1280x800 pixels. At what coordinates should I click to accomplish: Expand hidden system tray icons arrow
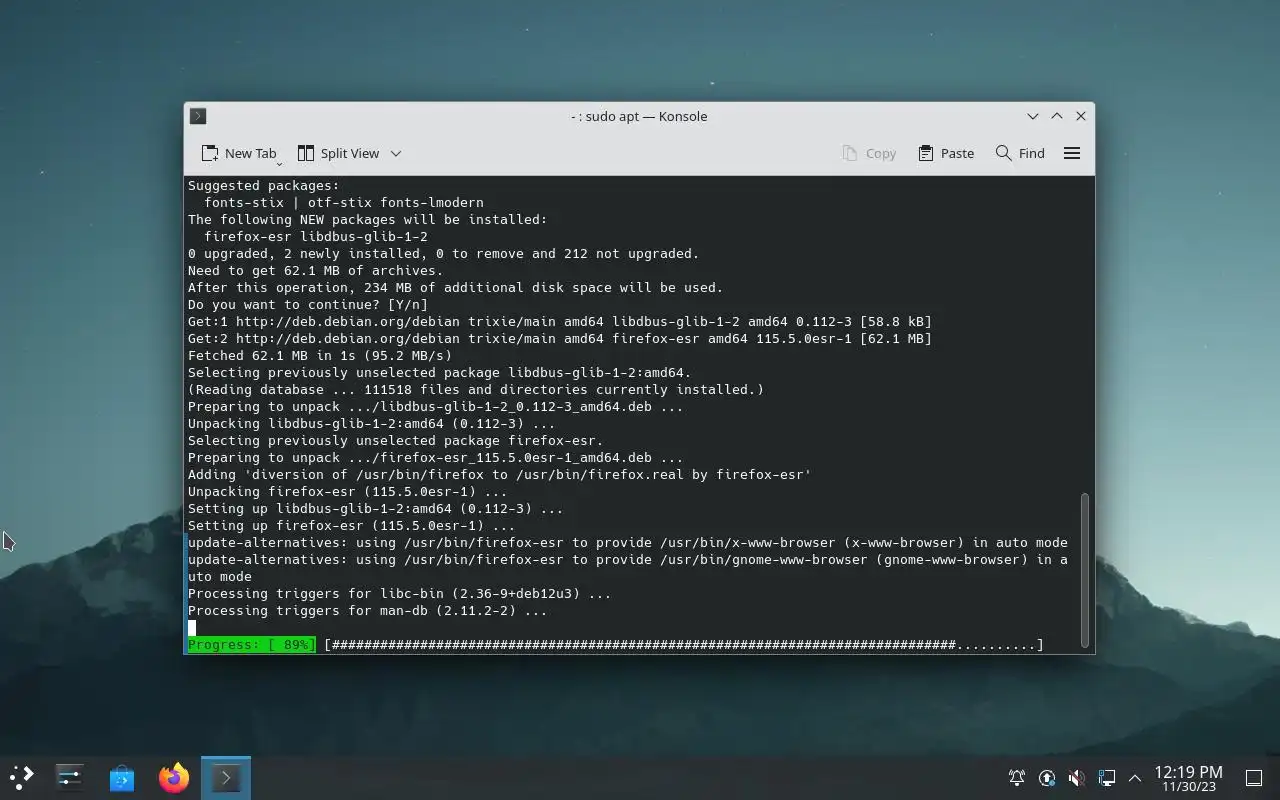(1135, 777)
